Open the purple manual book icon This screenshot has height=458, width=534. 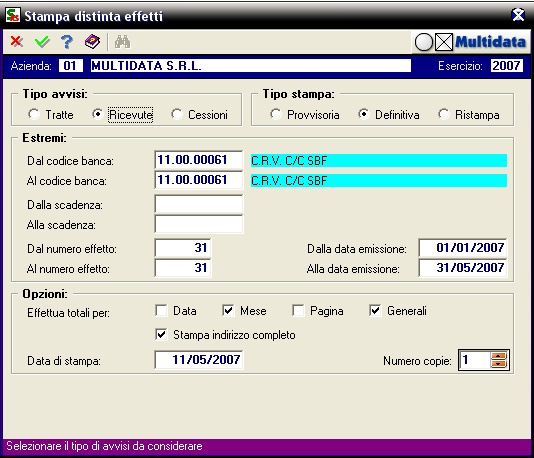pyautogui.click(x=92, y=42)
